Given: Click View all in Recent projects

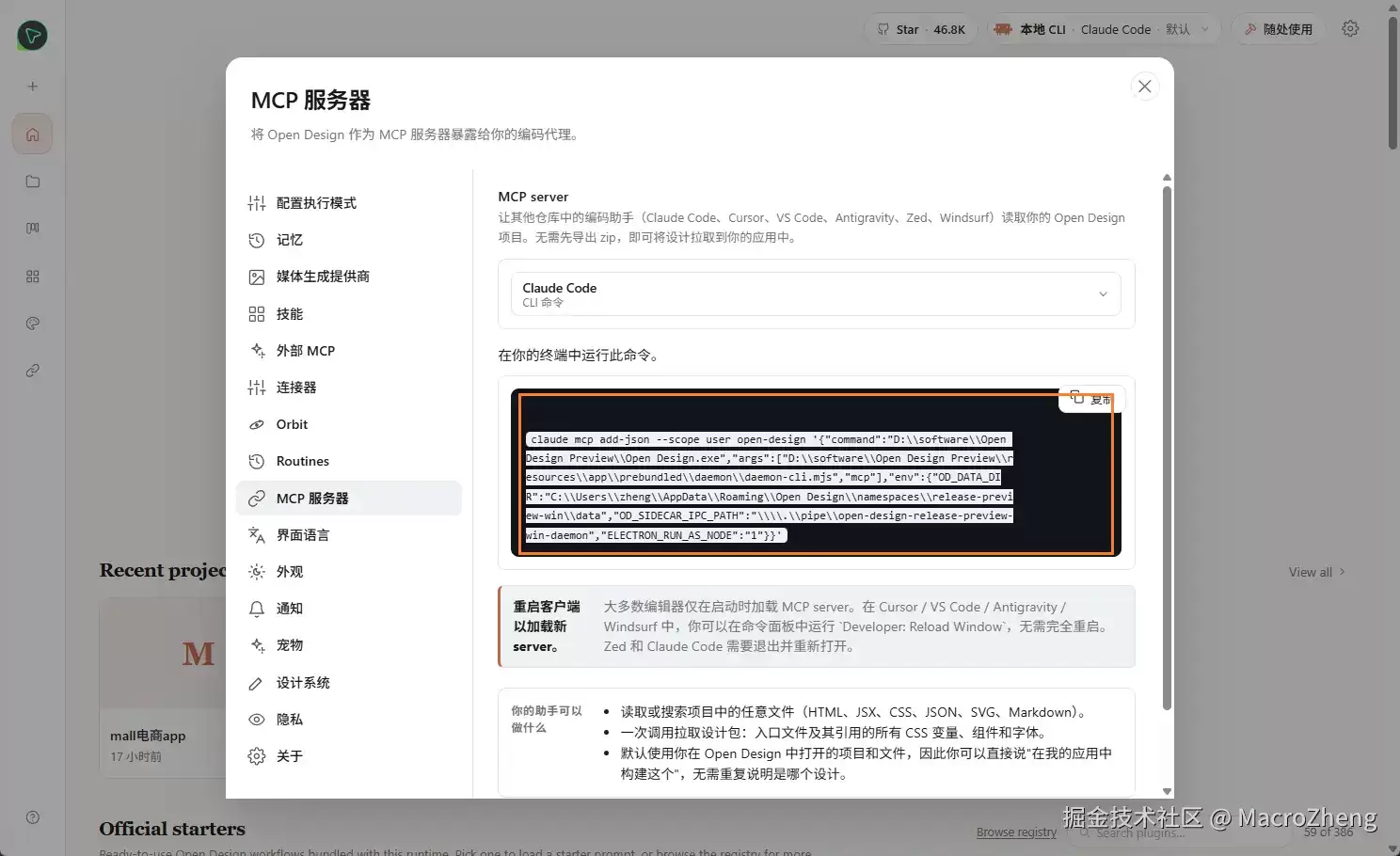Looking at the screenshot, I should 1316,572.
